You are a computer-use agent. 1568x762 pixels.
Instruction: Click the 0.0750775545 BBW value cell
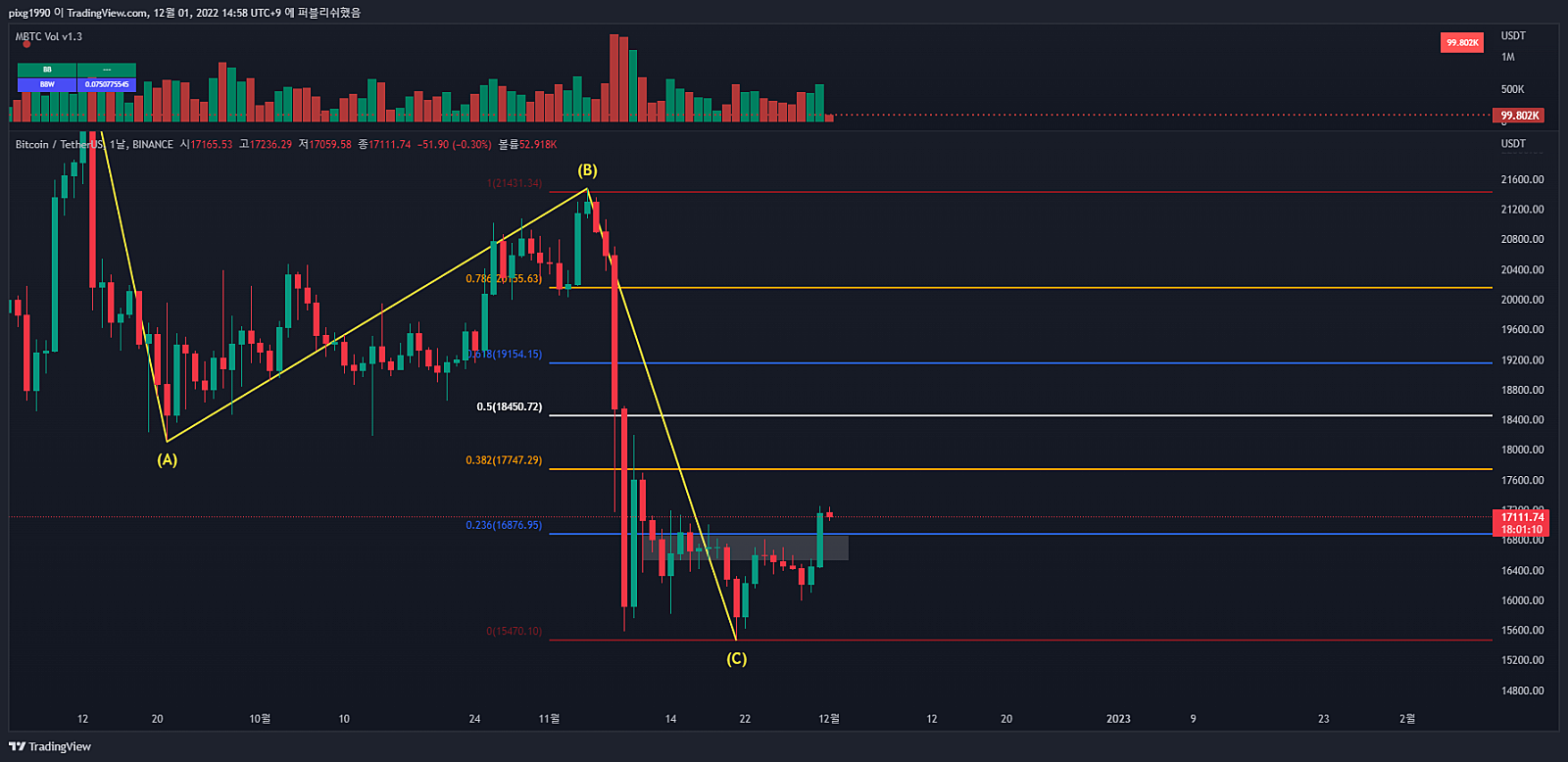click(x=107, y=84)
